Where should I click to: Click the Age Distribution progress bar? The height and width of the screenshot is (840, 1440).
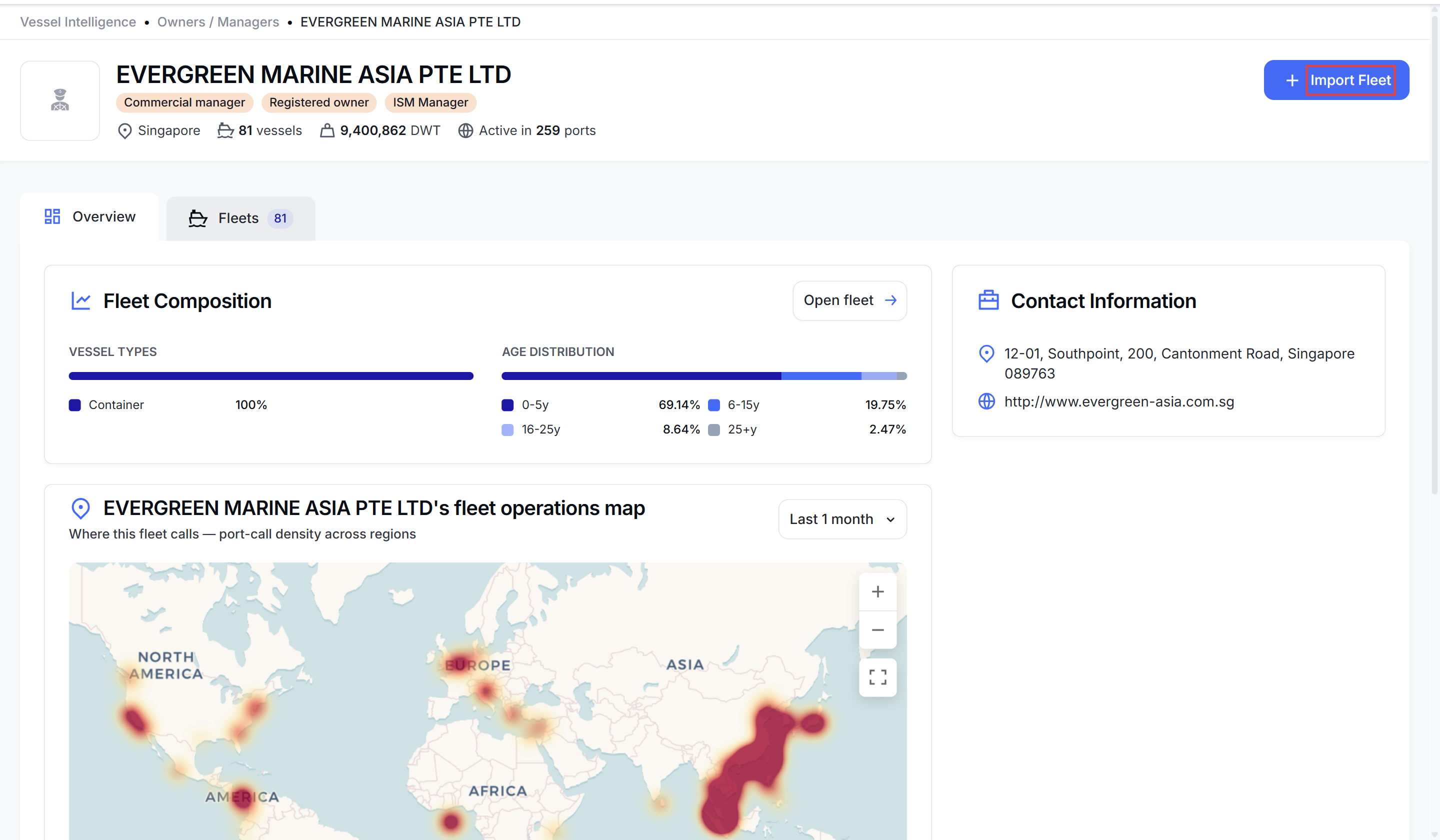click(704, 376)
